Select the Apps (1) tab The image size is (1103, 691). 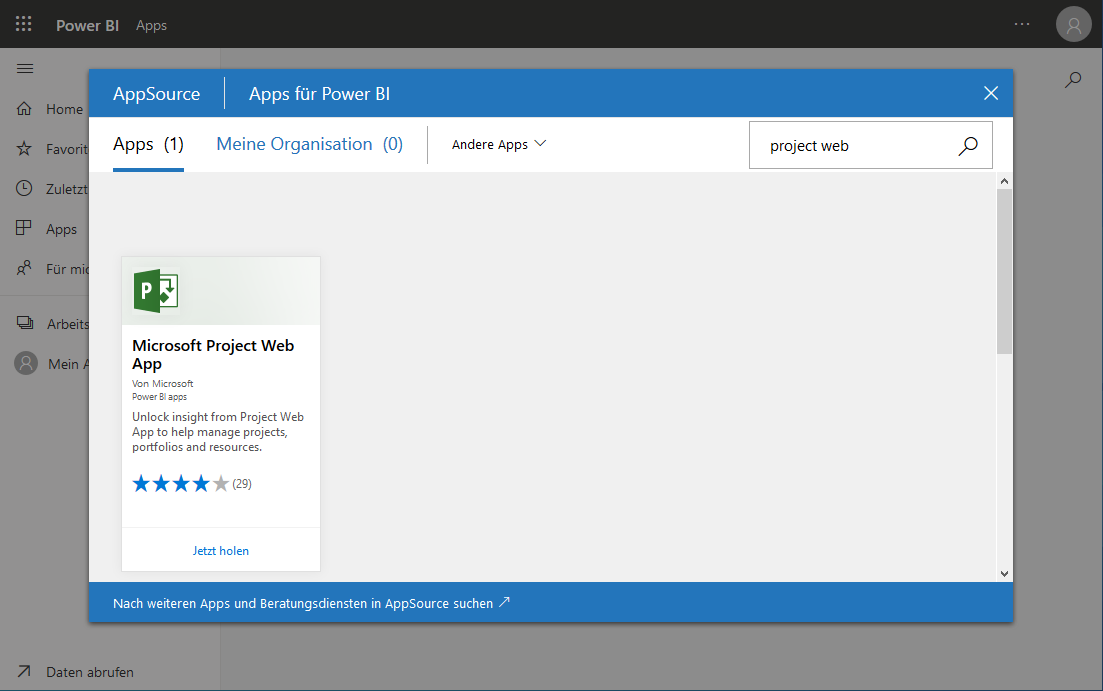point(148,144)
